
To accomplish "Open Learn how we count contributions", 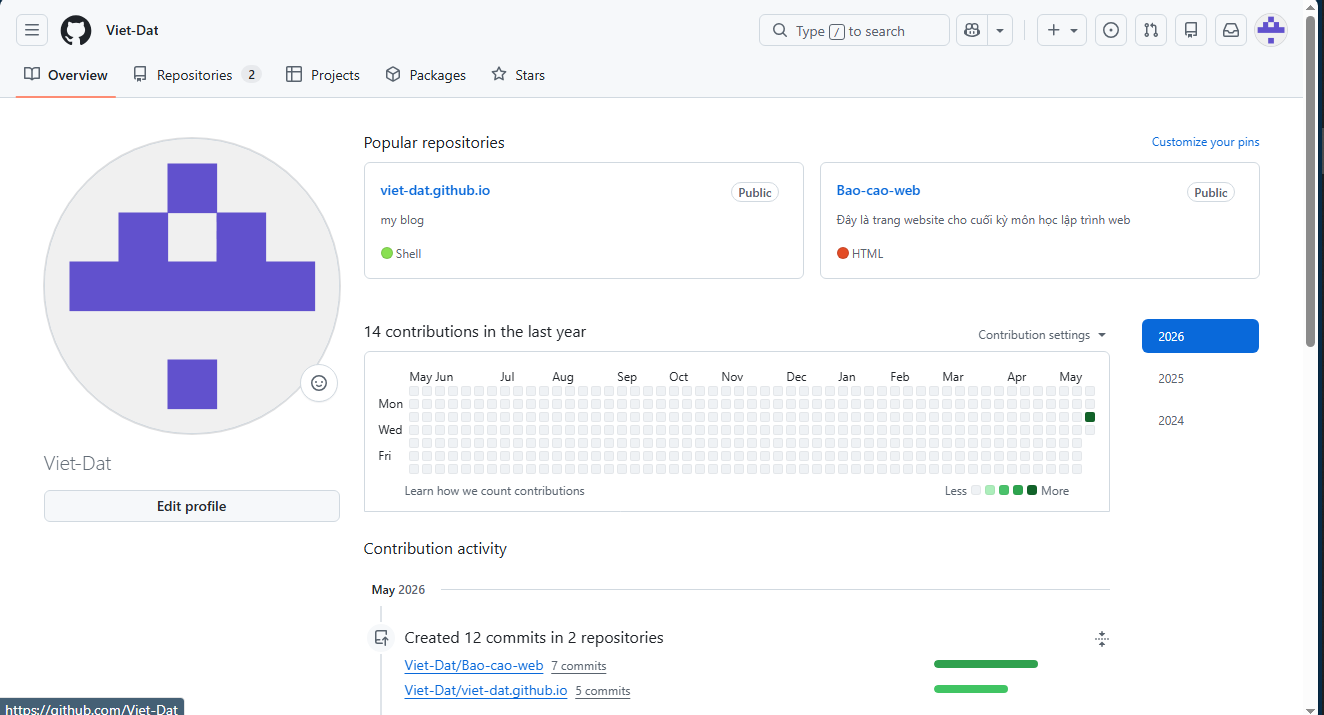I will coord(494,491).
